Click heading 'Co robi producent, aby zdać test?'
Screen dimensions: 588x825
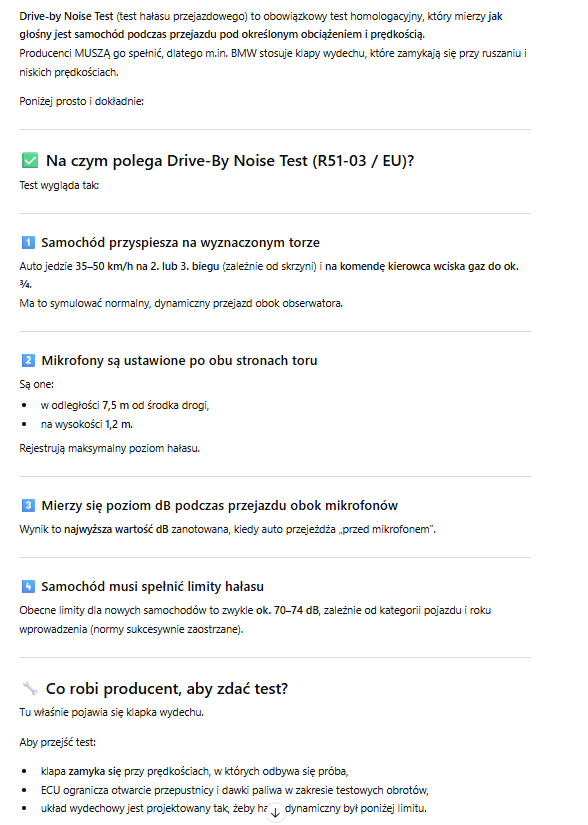click(x=167, y=688)
